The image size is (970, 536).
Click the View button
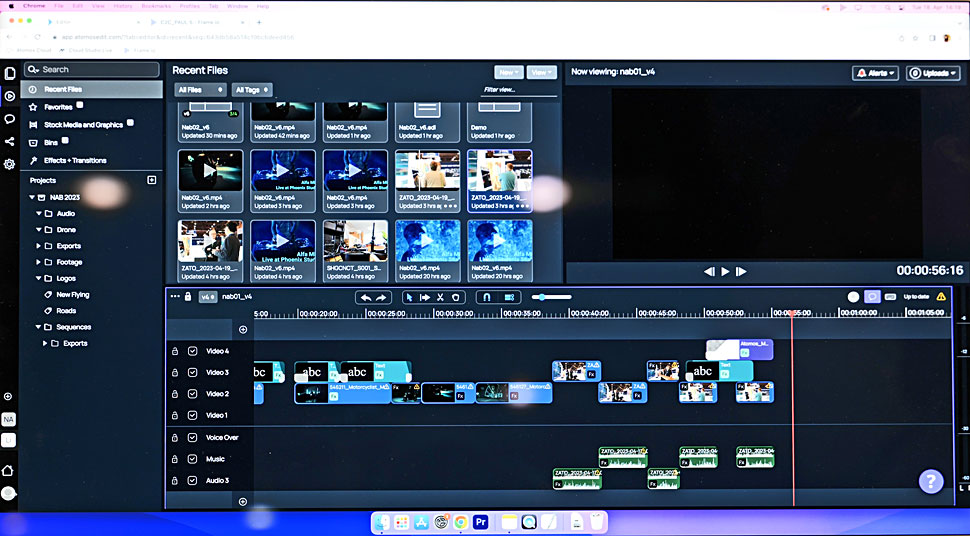pyautogui.click(x=541, y=72)
